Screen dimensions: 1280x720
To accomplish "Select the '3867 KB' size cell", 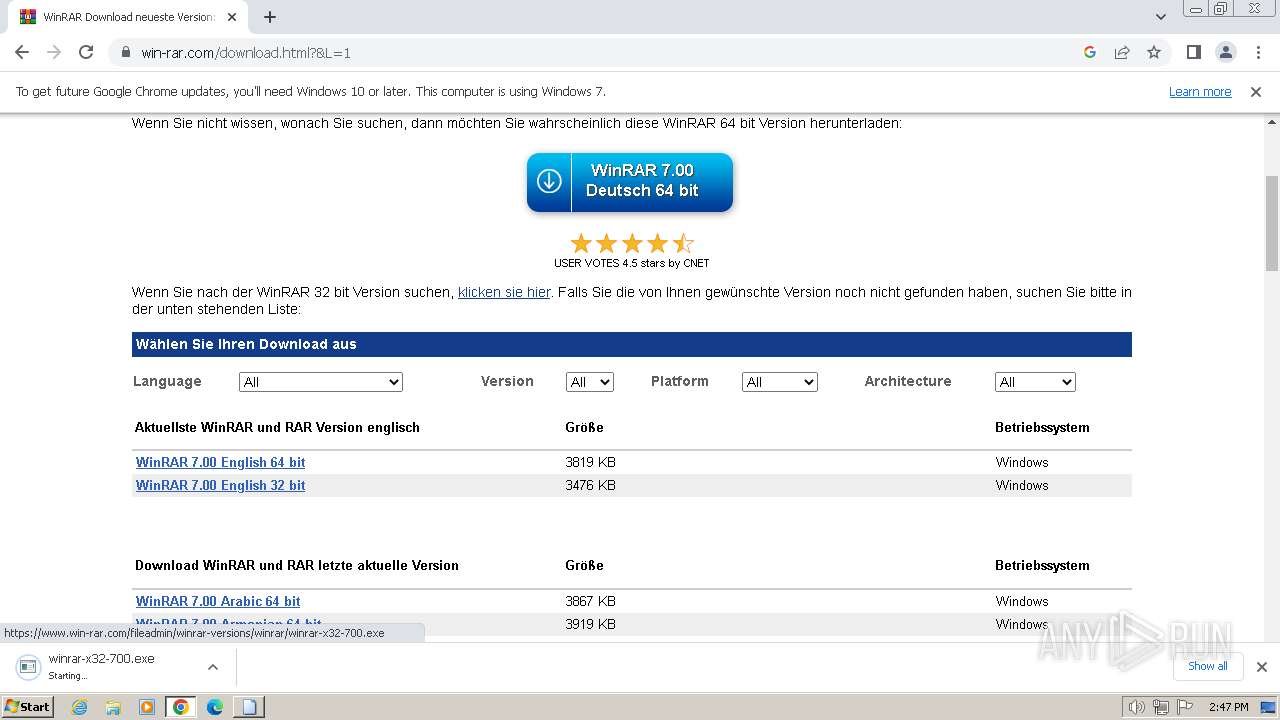I will 590,601.
